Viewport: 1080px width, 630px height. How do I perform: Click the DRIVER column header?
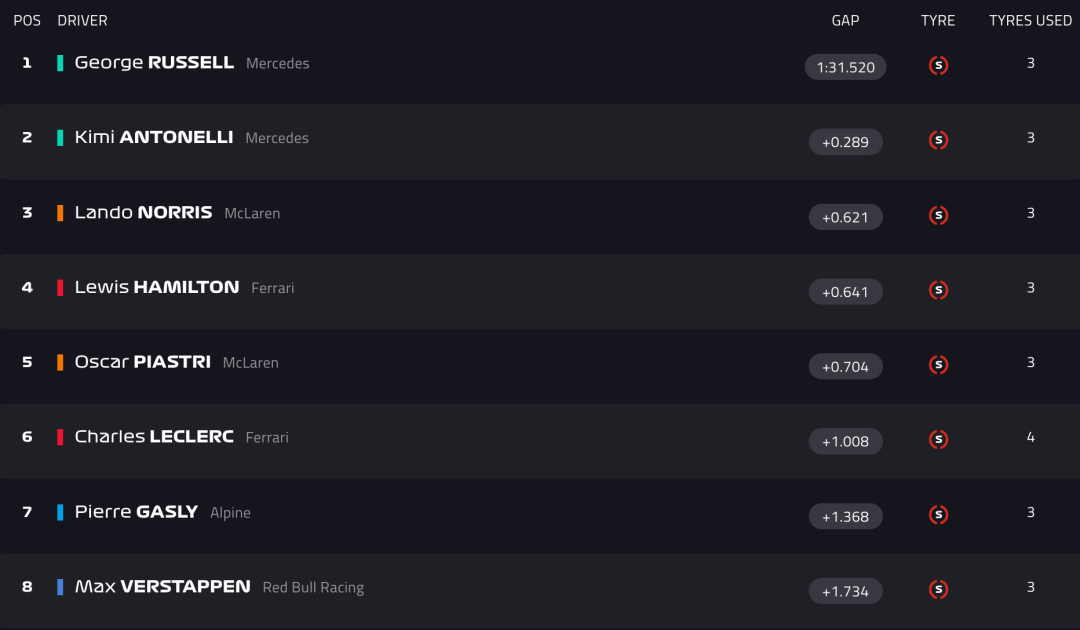click(x=82, y=21)
